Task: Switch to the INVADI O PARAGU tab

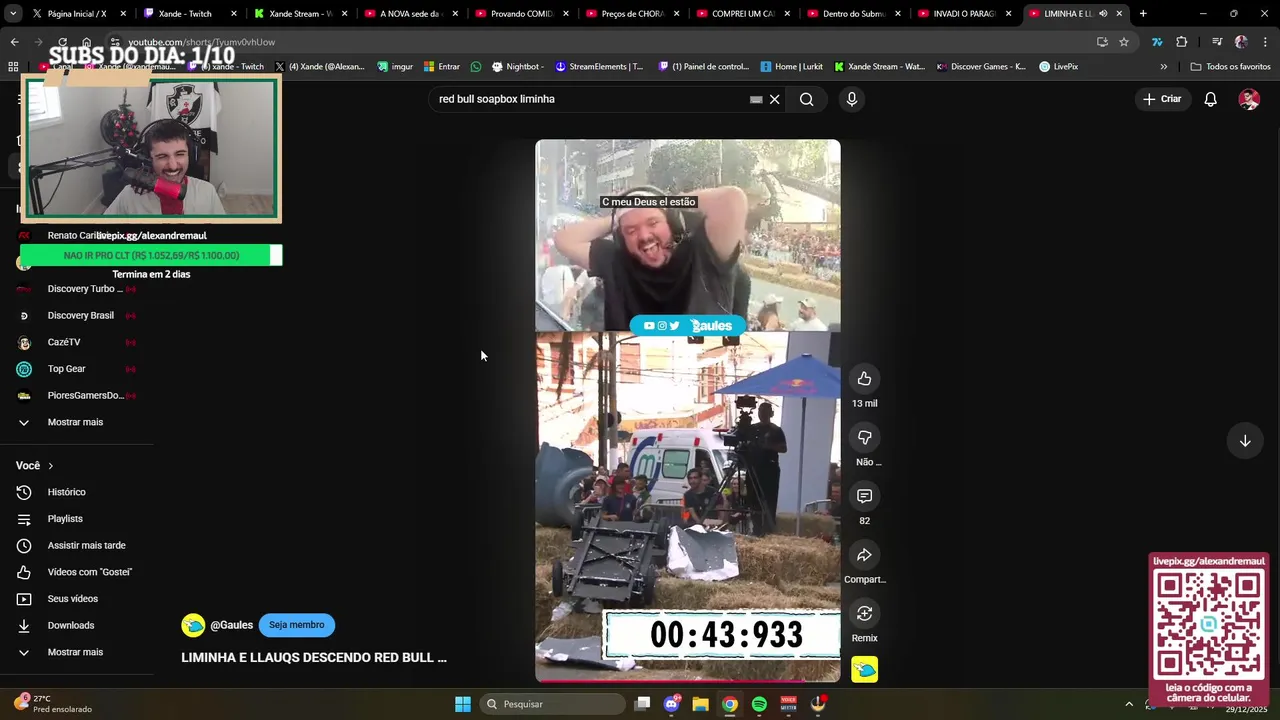Action: 964,14
